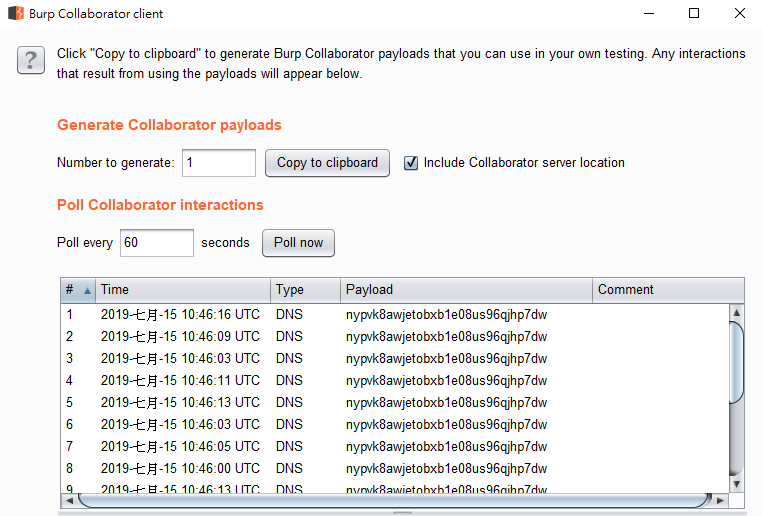Click the help question mark icon
This screenshot has width=762, height=516.
point(31,60)
